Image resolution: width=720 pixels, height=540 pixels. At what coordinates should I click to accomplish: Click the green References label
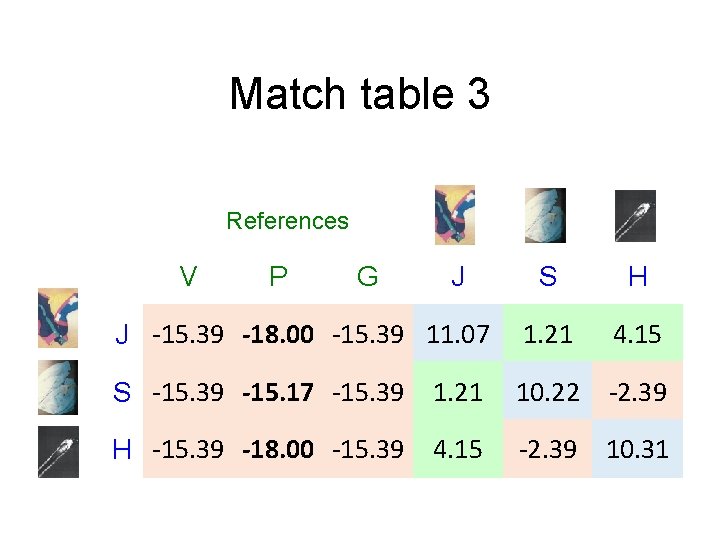click(287, 221)
